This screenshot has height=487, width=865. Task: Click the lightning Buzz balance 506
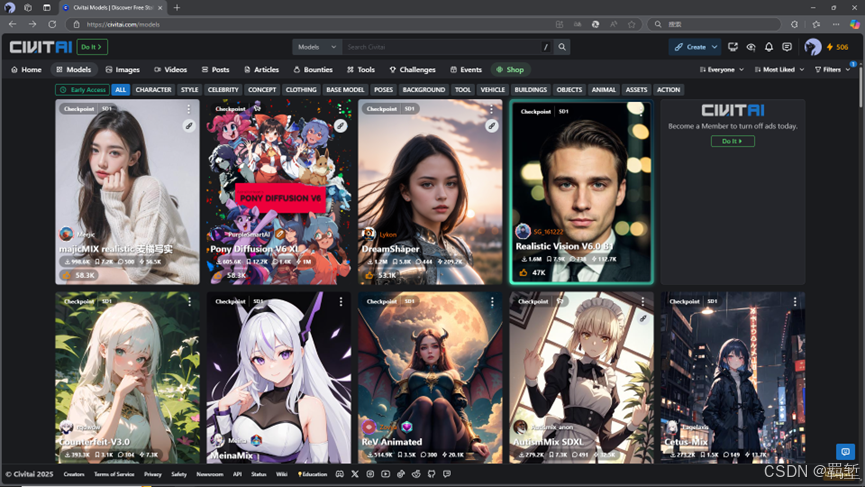(x=837, y=47)
